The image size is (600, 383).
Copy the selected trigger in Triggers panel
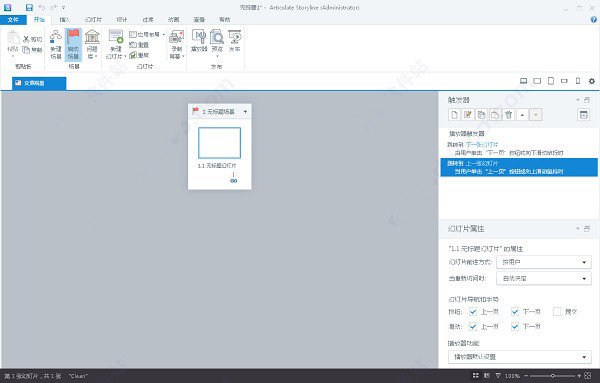pyautogui.click(x=481, y=115)
